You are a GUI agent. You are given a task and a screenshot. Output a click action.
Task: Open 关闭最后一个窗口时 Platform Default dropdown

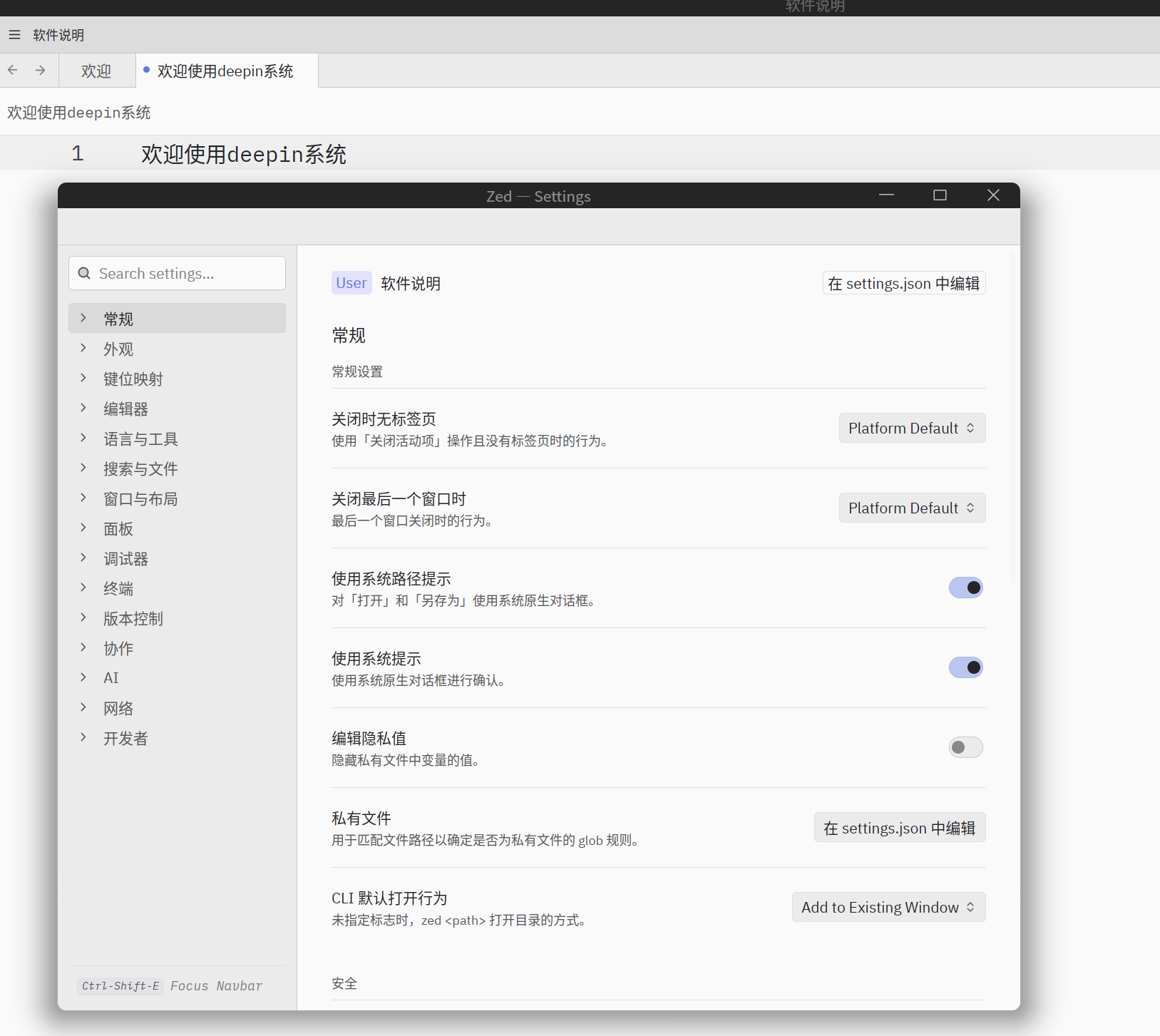[x=912, y=508]
